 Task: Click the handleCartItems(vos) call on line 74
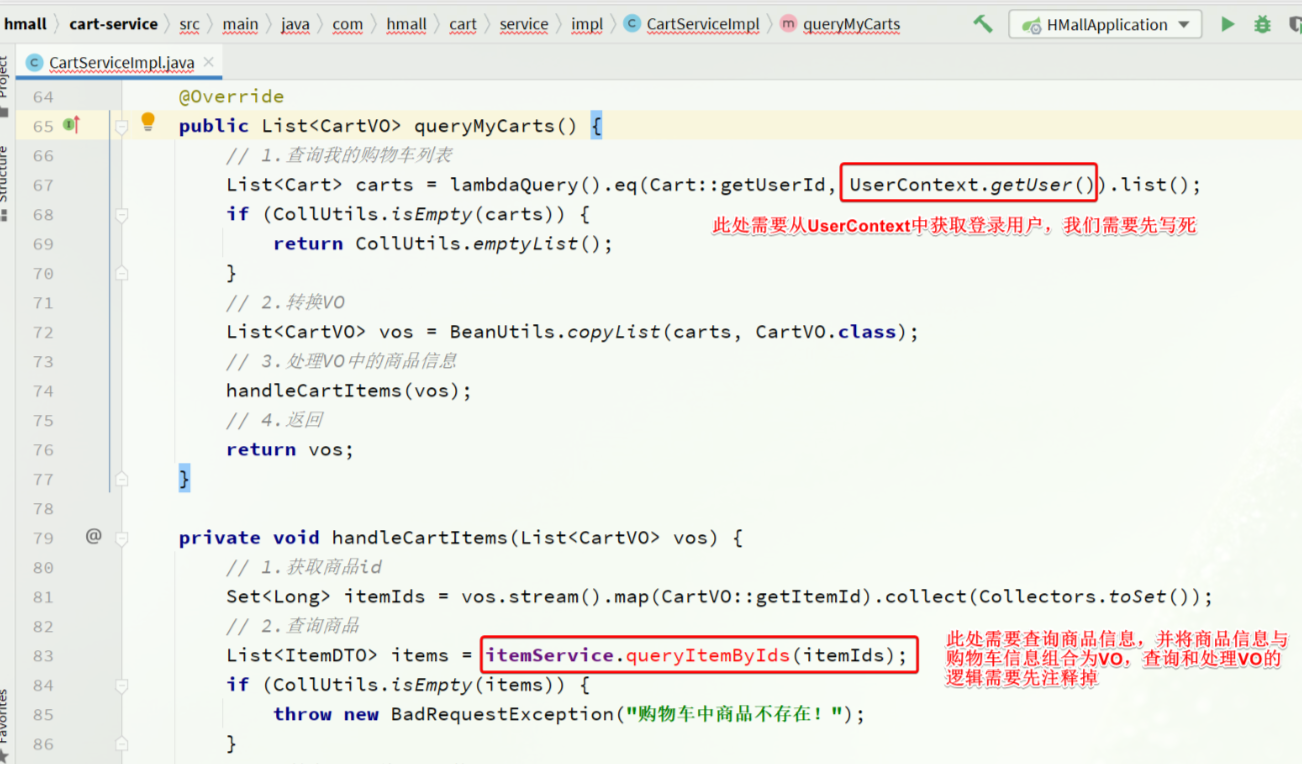pyautogui.click(x=343, y=391)
